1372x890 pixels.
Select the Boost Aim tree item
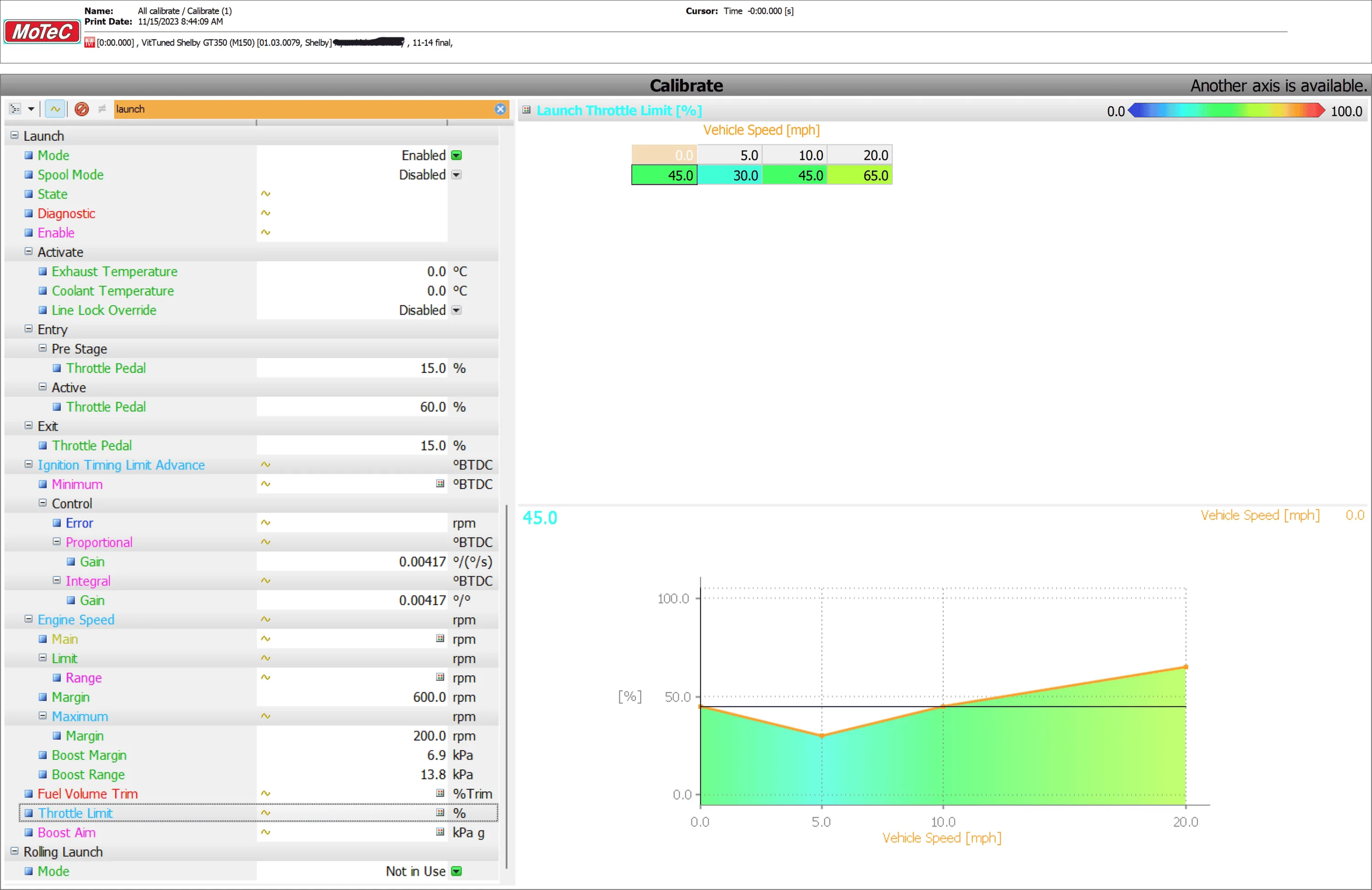pos(66,832)
